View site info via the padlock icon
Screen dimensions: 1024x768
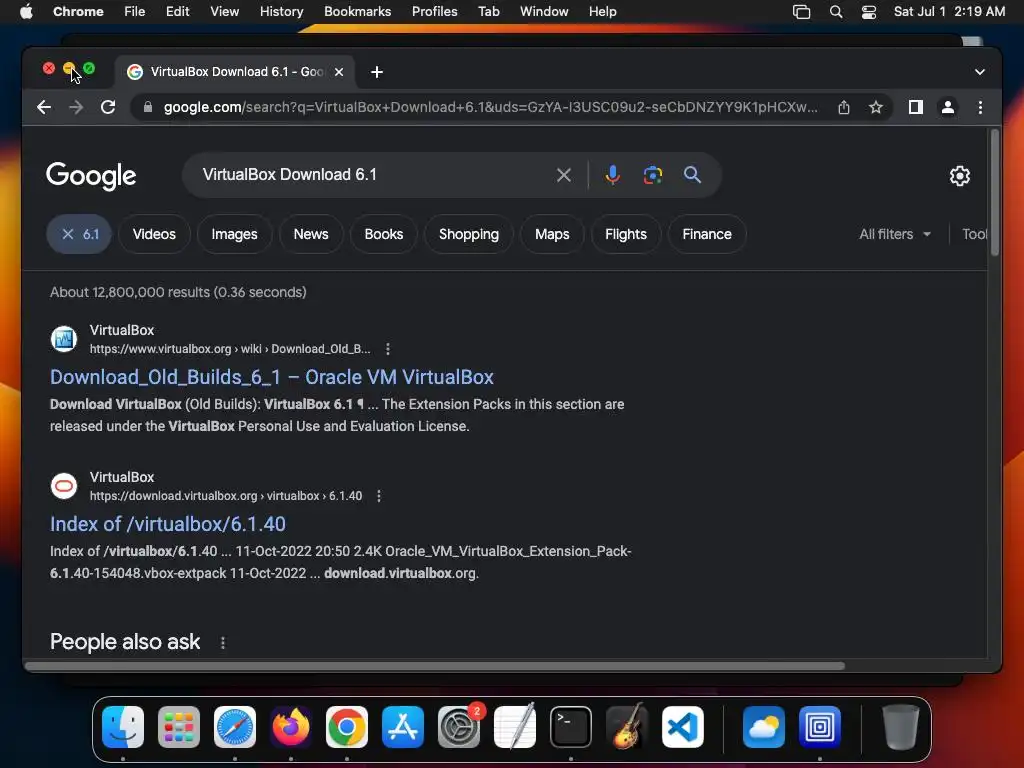(x=148, y=107)
